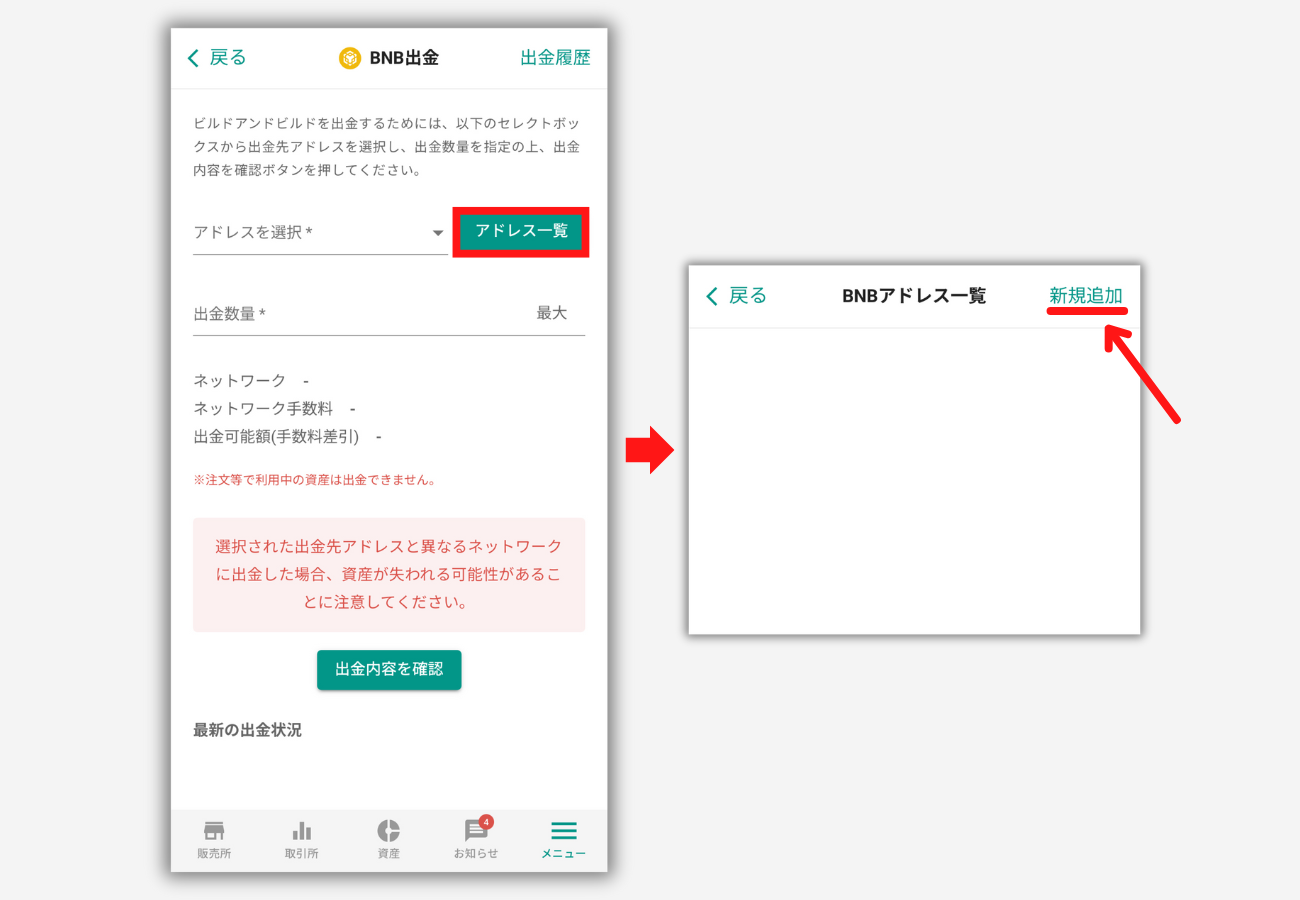Image resolution: width=1300 pixels, height=900 pixels.
Task: Click back chevron on BNBアドレス一覧 screen
Action: [x=712, y=296]
